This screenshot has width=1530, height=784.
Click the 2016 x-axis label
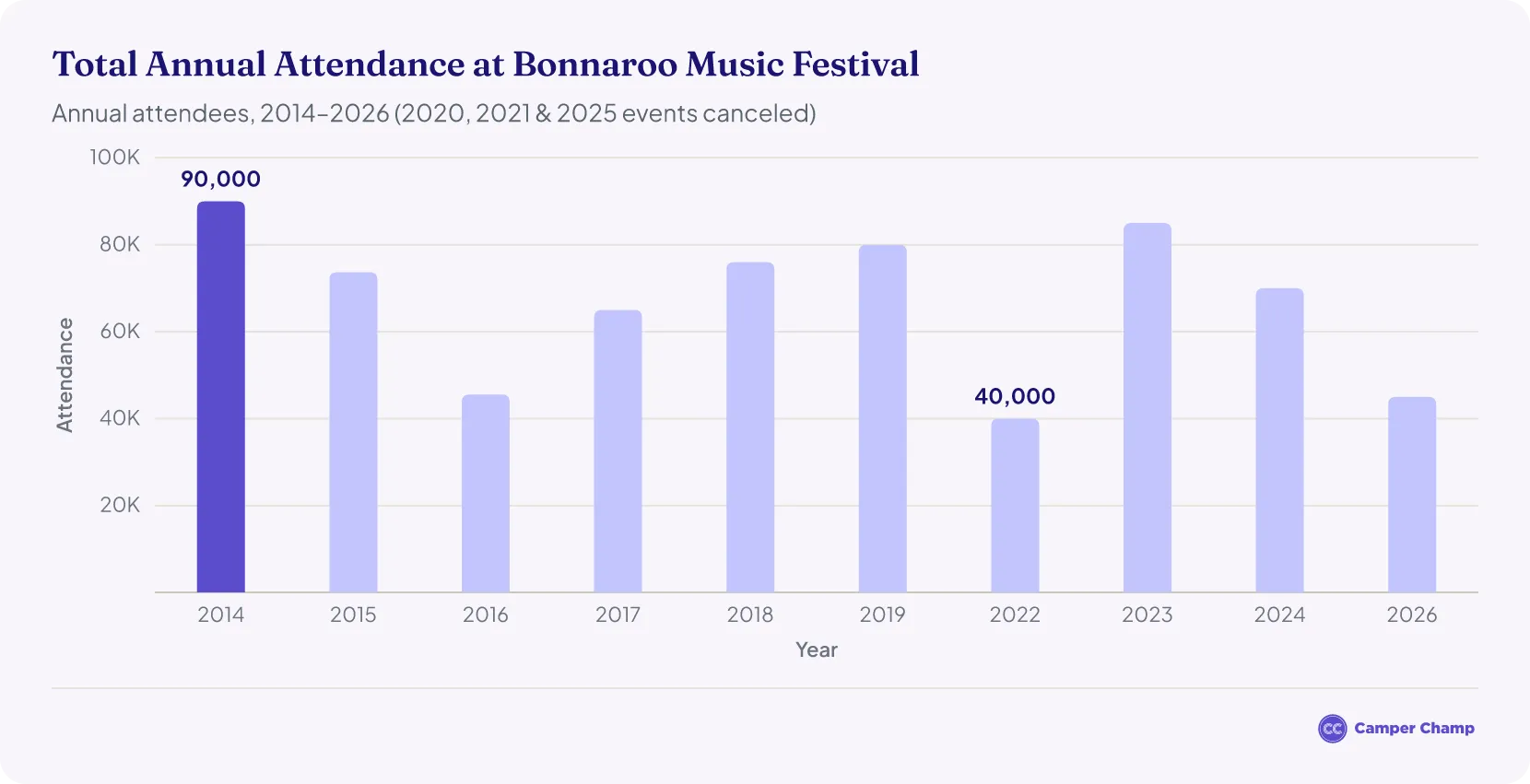click(x=486, y=614)
